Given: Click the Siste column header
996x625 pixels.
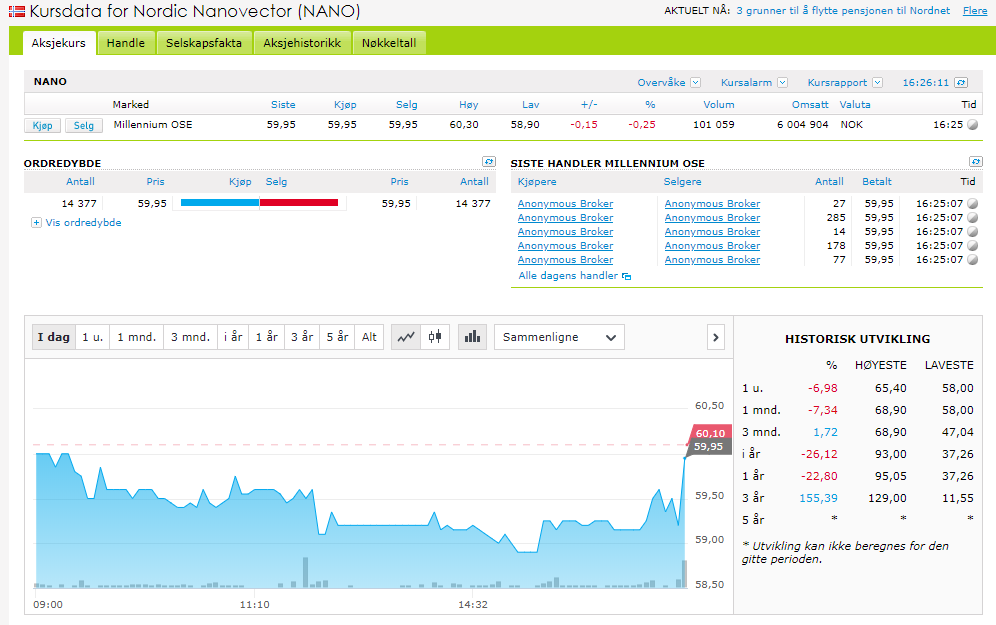Looking at the screenshot, I should point(283,105).
